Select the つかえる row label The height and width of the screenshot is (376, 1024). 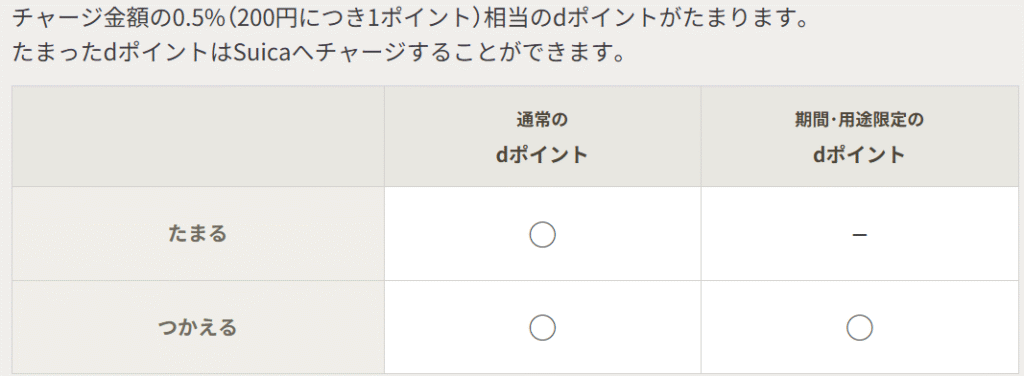198,327
